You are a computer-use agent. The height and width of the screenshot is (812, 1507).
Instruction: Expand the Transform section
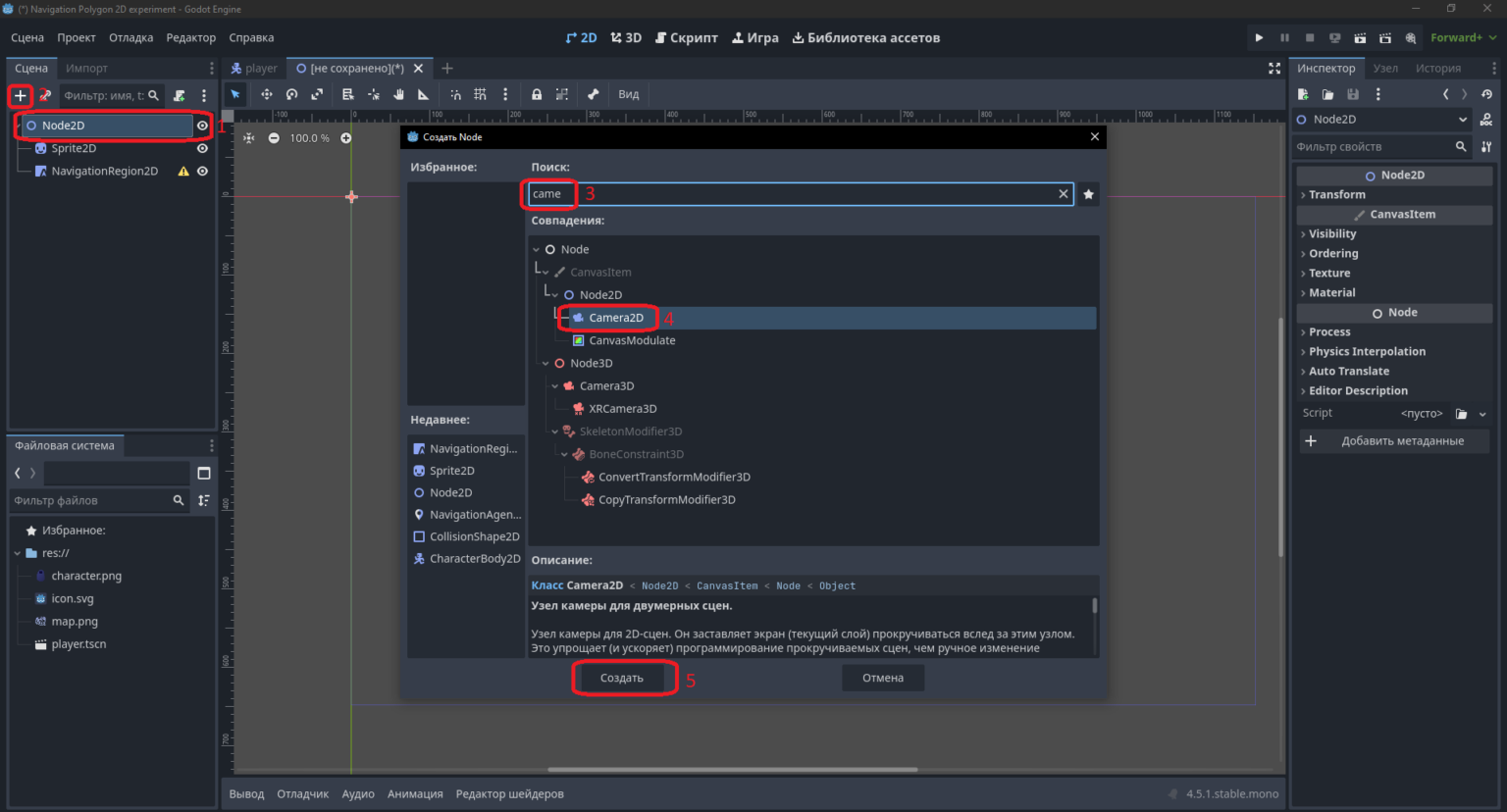(1393, 194)
